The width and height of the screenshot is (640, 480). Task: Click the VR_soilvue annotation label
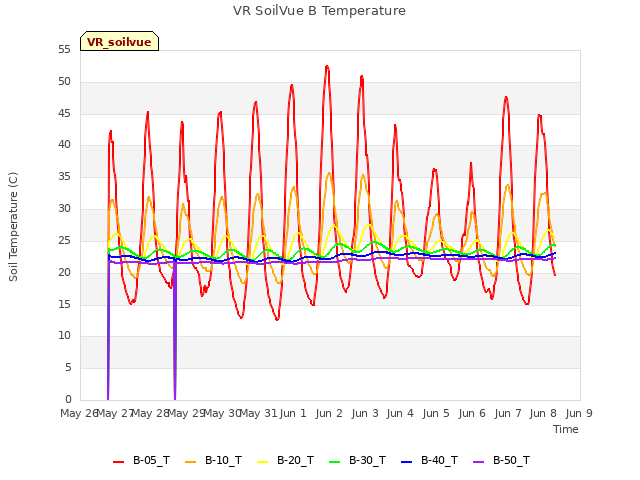click(x=119, y=41)
